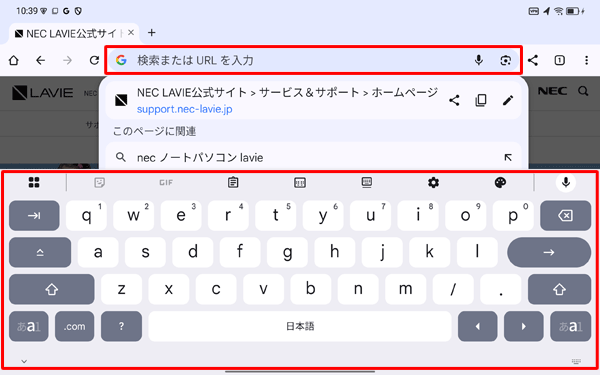The image size is (600, 375).
Task: Edit the suggested URL with pencil icon
Action: (x=508, y=101)
